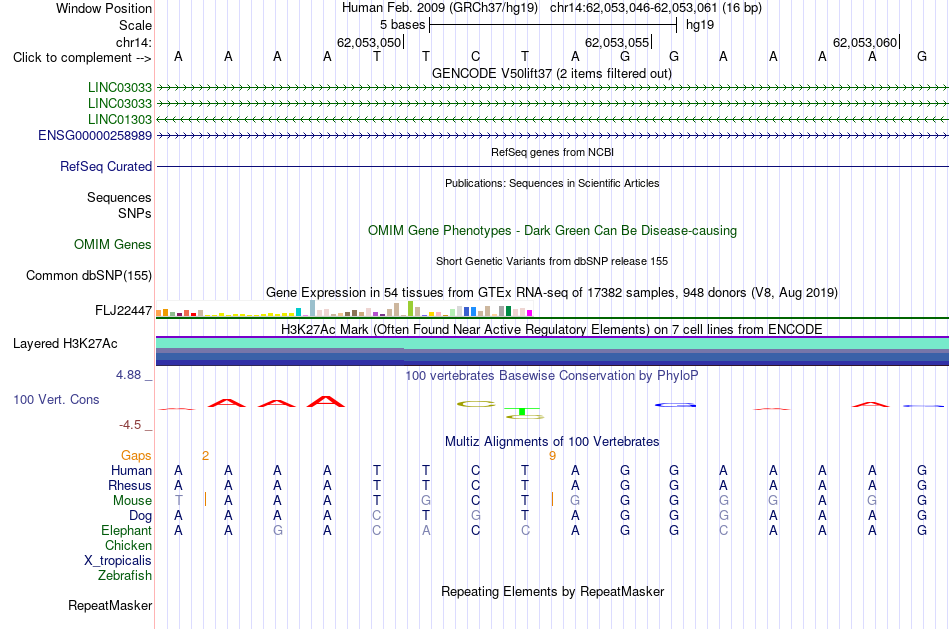Screen dimensions: 950x629
Task: Click the C base in reference sequence row
Action: (x=476, y=56)
